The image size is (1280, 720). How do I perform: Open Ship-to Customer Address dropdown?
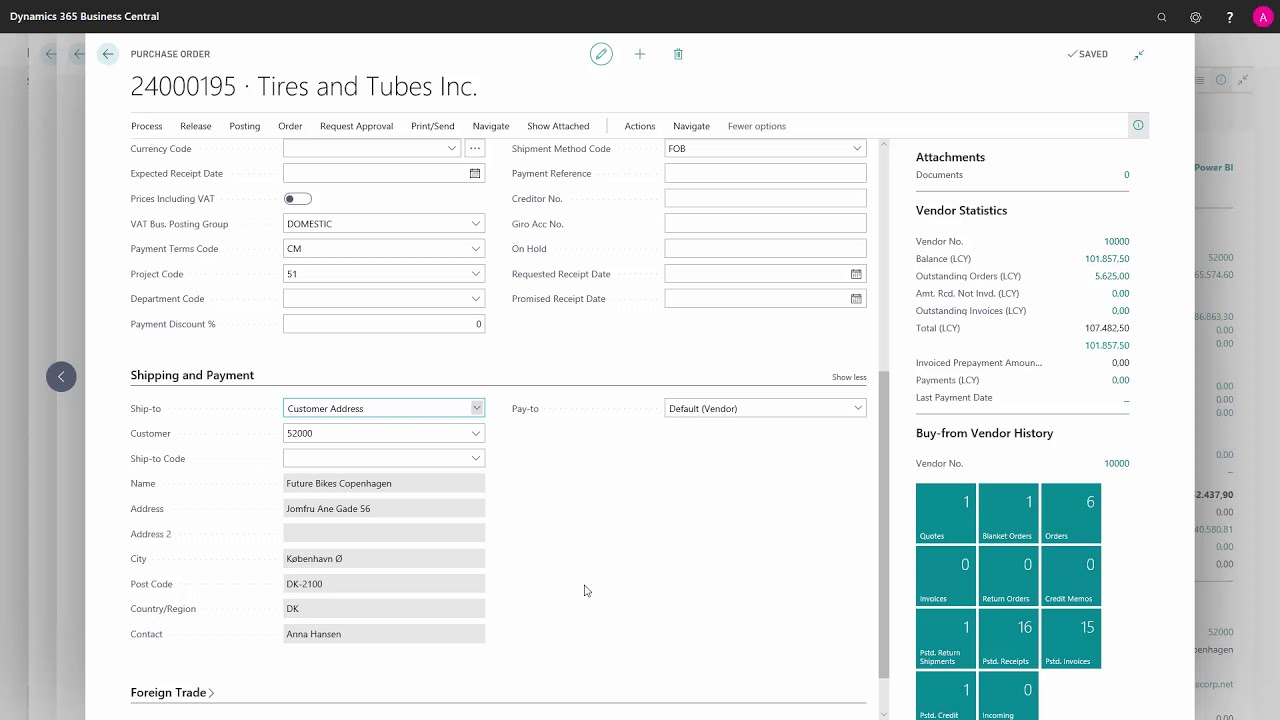point(477,408)
